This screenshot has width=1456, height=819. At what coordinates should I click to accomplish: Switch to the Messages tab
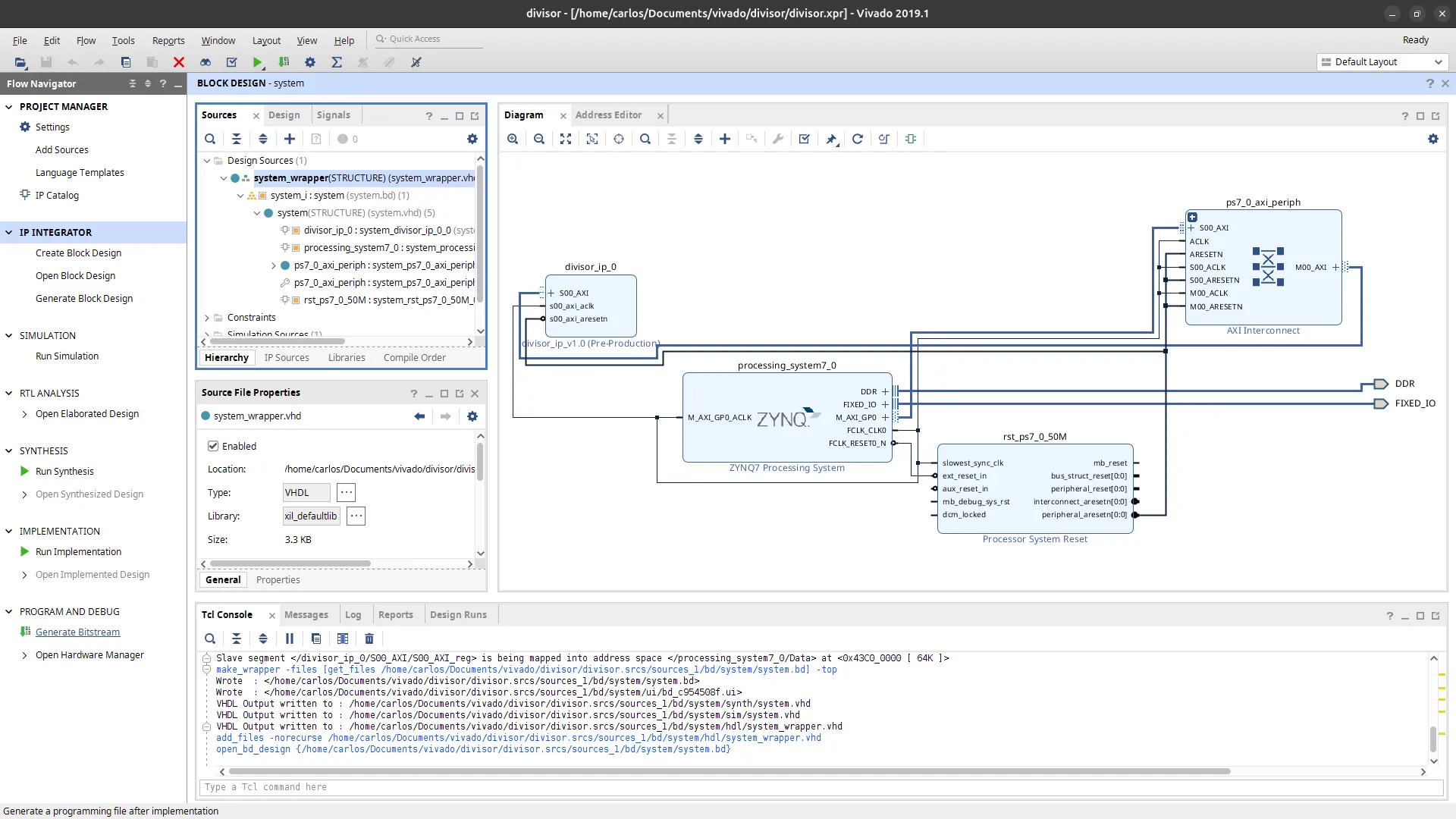(306, 615)
